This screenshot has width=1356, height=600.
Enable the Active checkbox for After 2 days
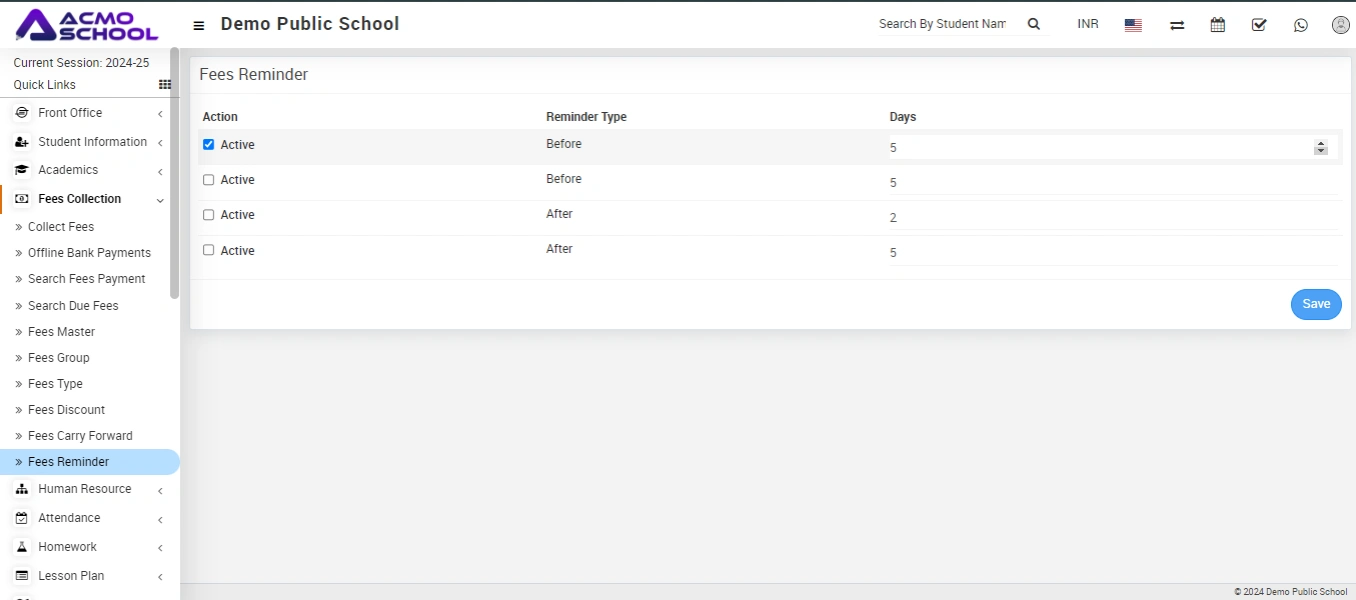209,215
